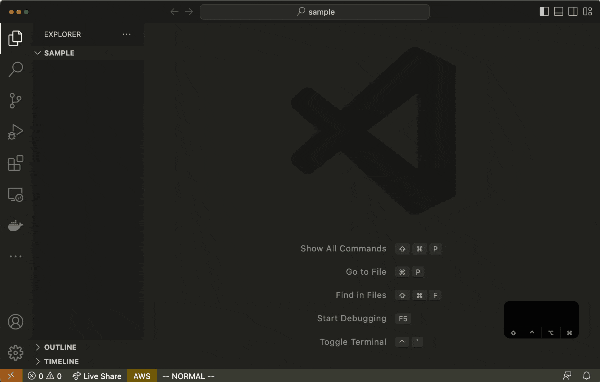Open the Customize Layout icon
This screenshot has width=600, height=382.
[x=587, y=11]
